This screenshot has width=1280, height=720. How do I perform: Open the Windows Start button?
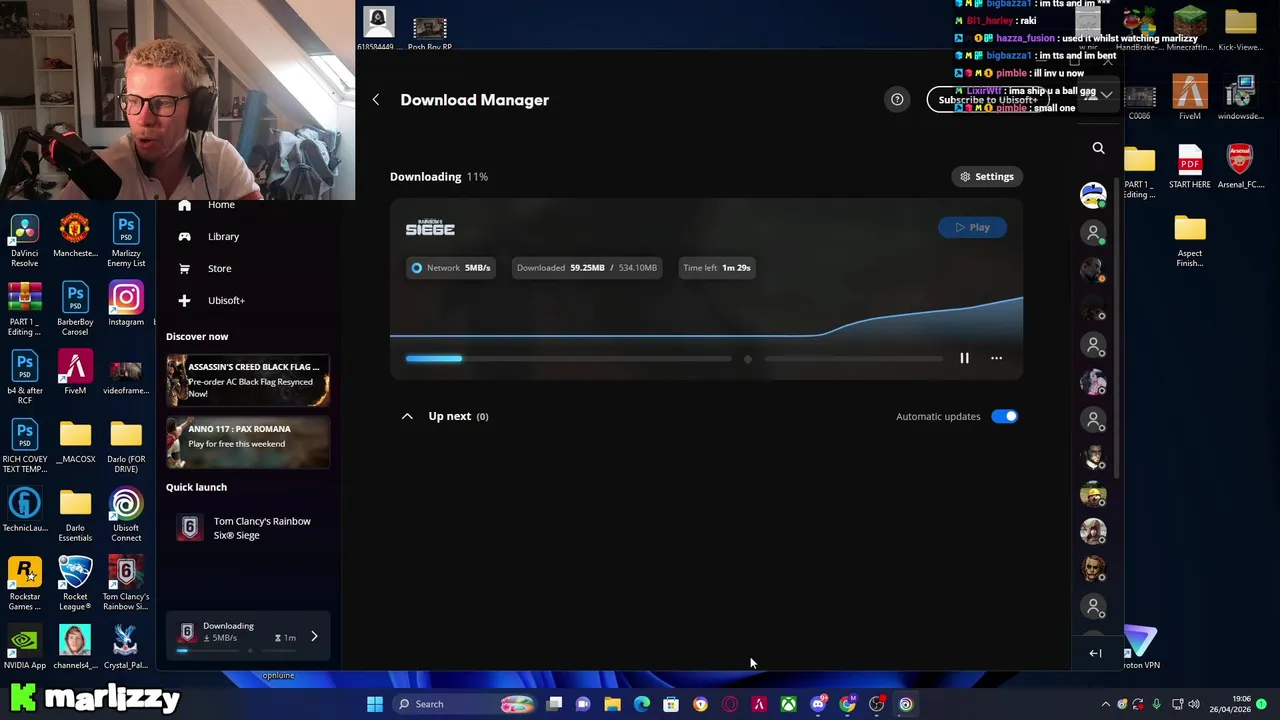click(x=374, y=704)
